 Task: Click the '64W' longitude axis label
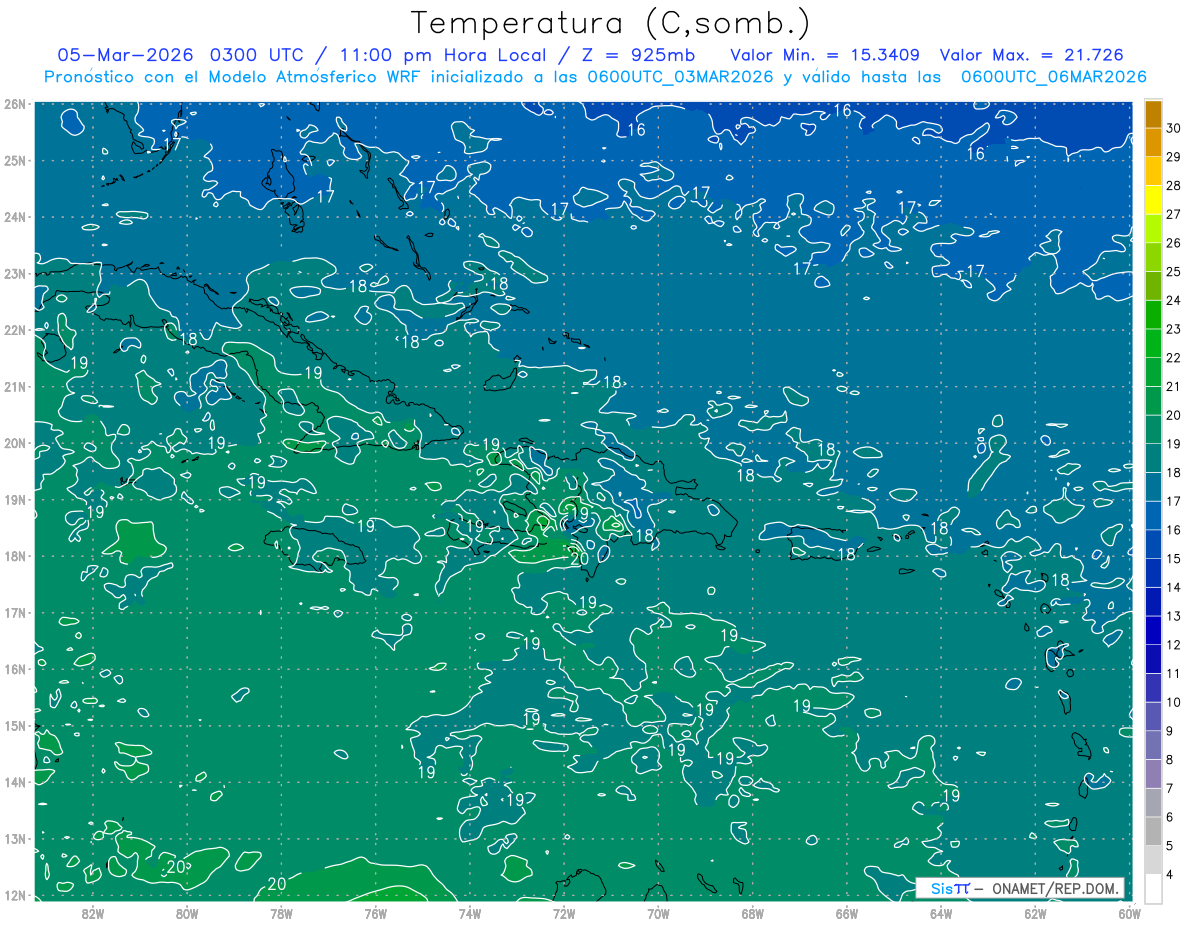click(940, 913)
